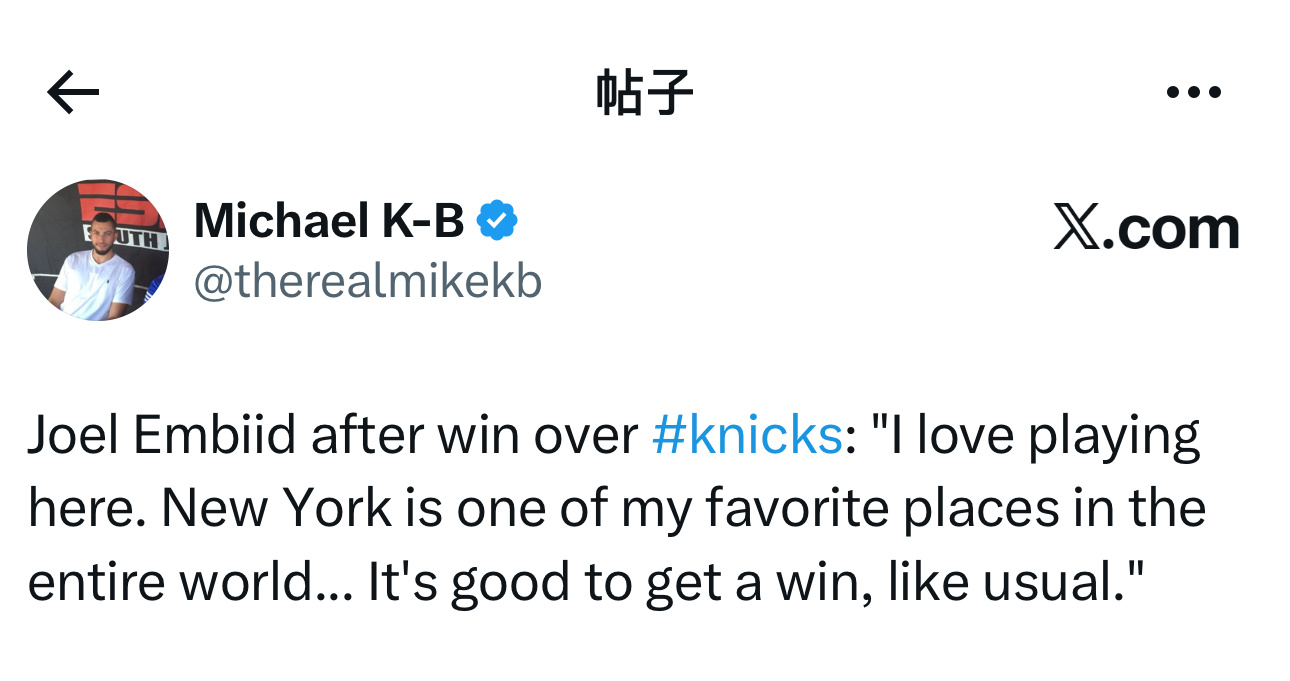This screenshot has height=681, width=1290.
Task: Open the three-dot more options menu
Action: [x=1194, y=93]
